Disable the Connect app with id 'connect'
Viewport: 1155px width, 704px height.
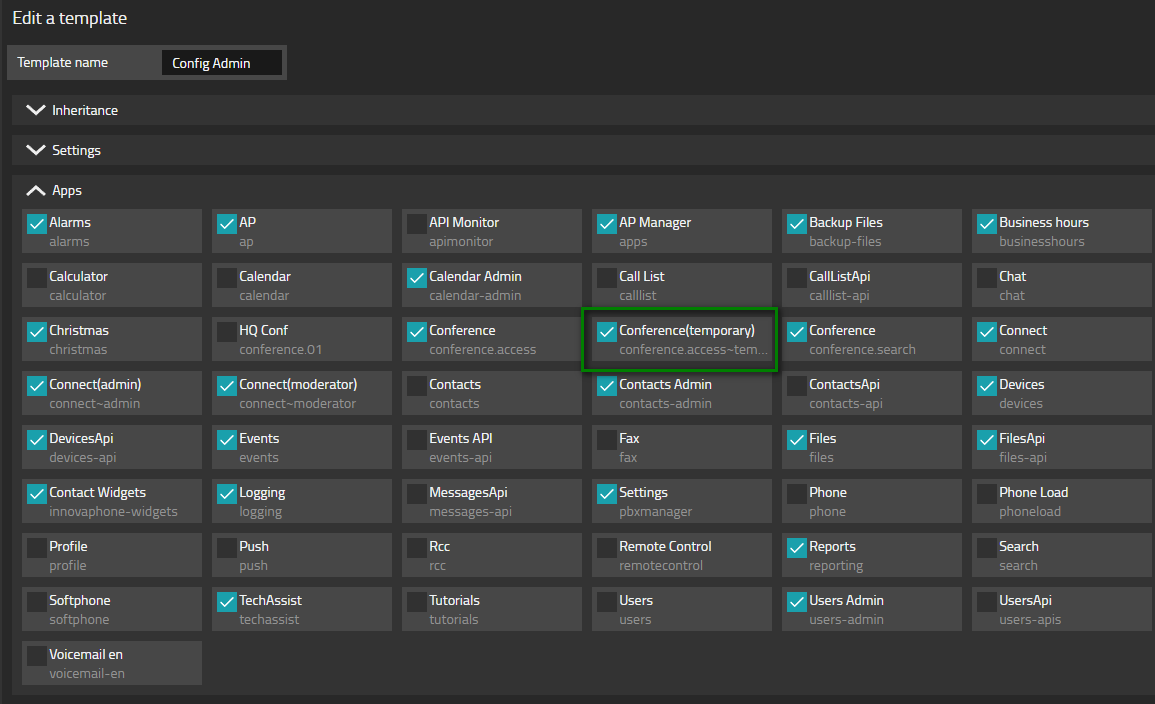pos(987,331)
